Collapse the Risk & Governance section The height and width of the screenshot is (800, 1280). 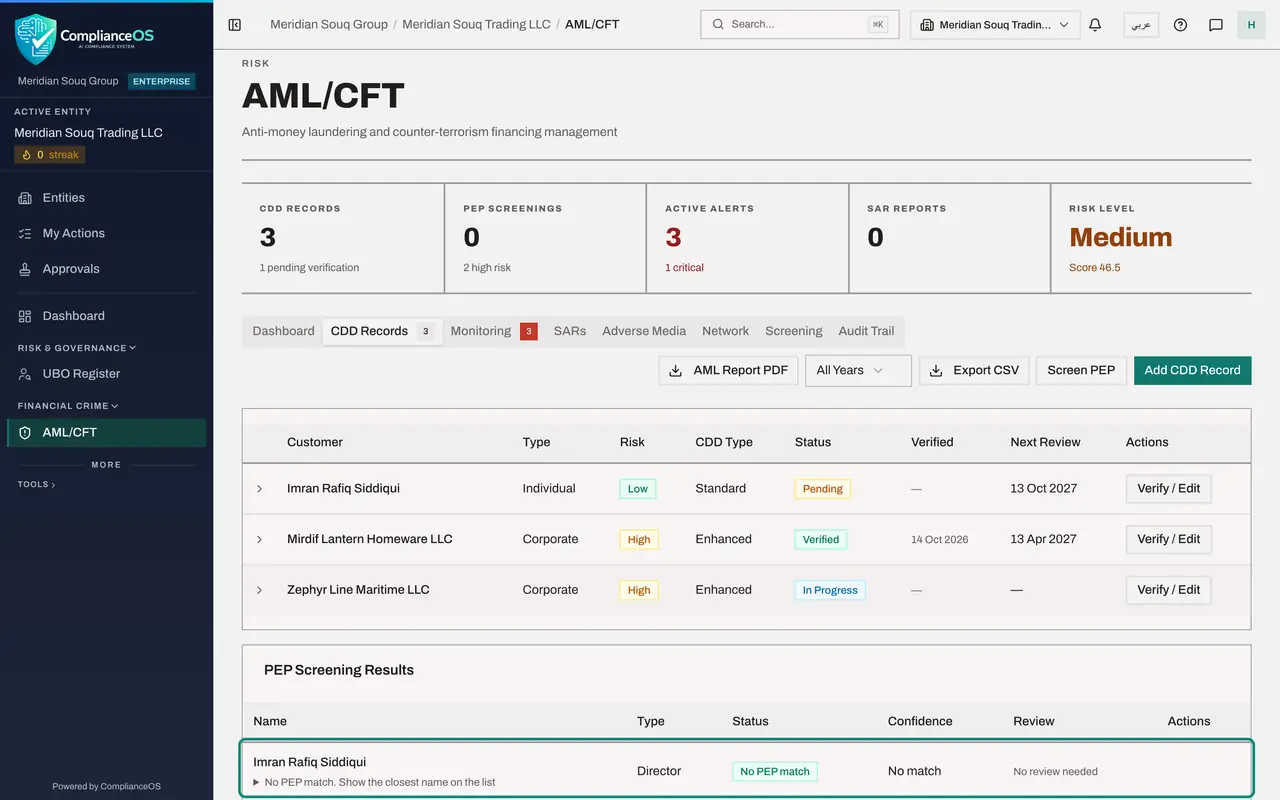(x=76, y=348)
